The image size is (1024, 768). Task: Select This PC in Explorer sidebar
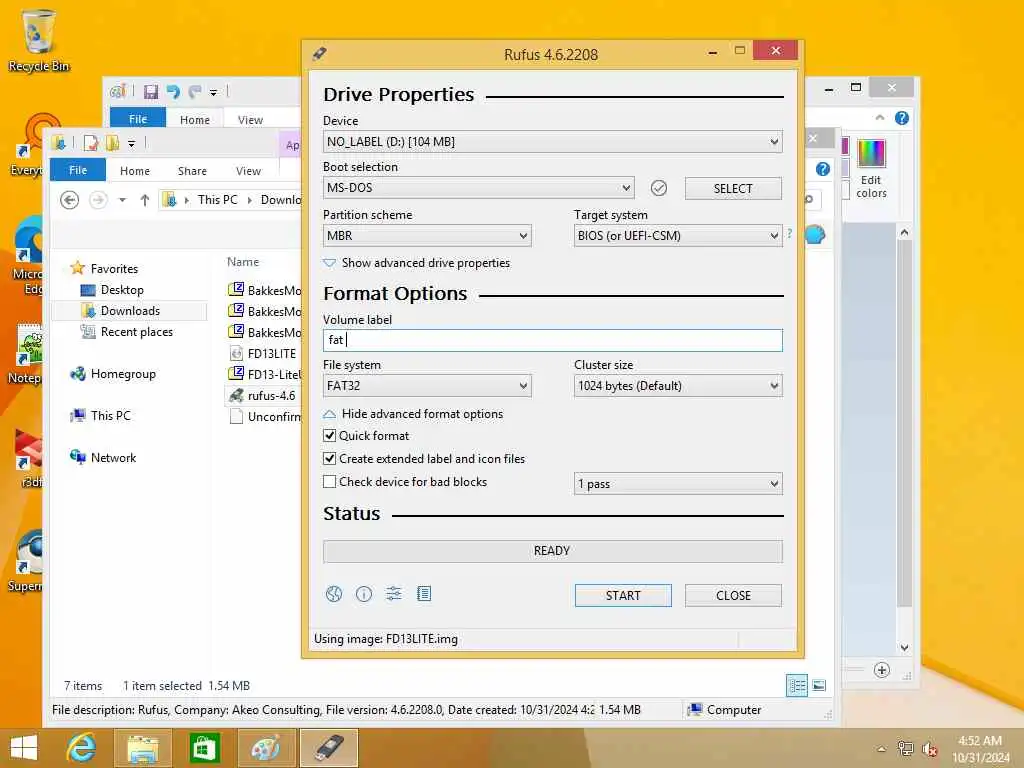(x=110, y=416)
